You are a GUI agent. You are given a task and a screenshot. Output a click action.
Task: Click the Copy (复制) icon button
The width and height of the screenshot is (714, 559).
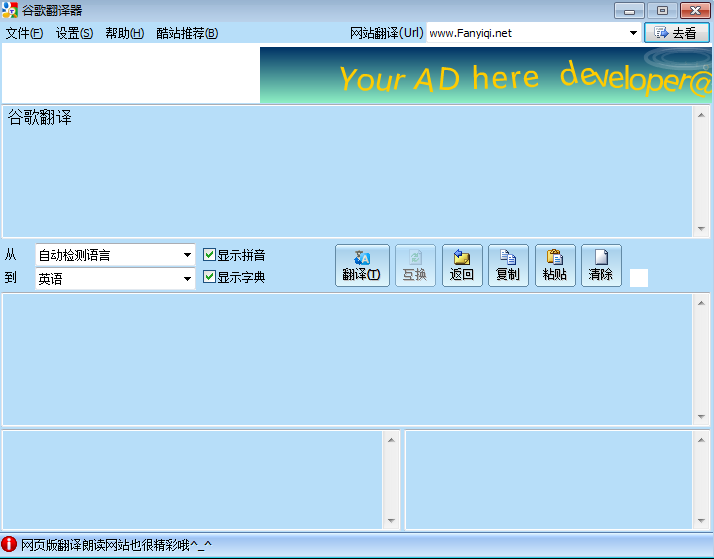tap(508, 265)
